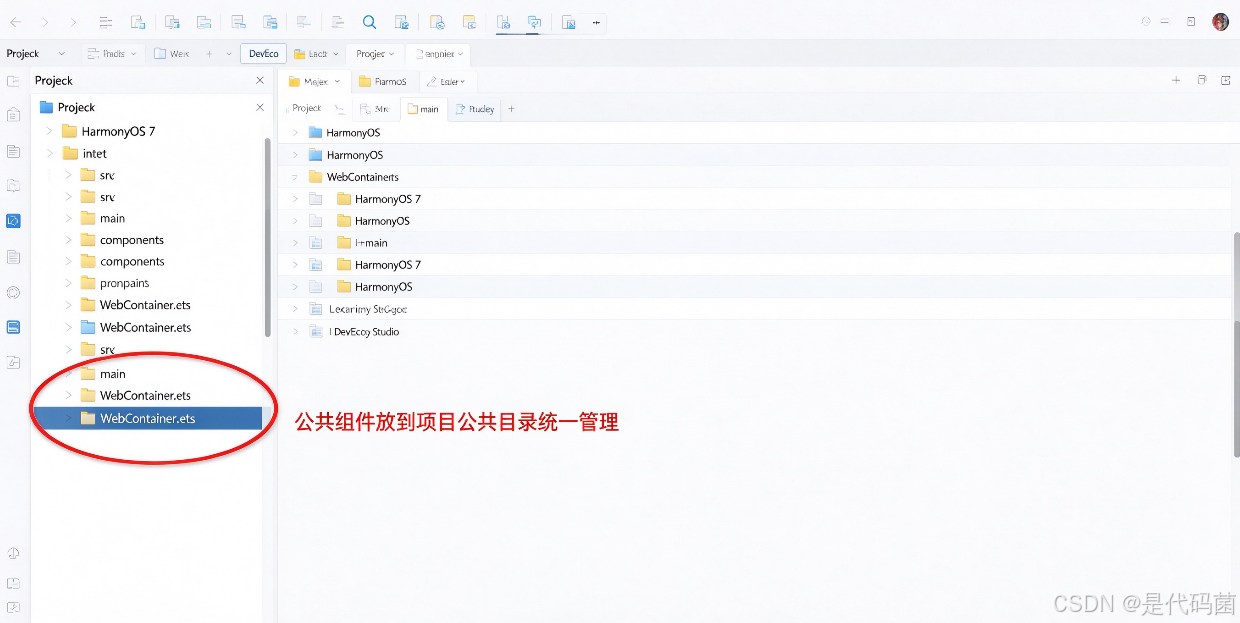This screenshot has height=623, width=1240.
Task: Open the Denpnier dropdown
Action: point(460,54)
